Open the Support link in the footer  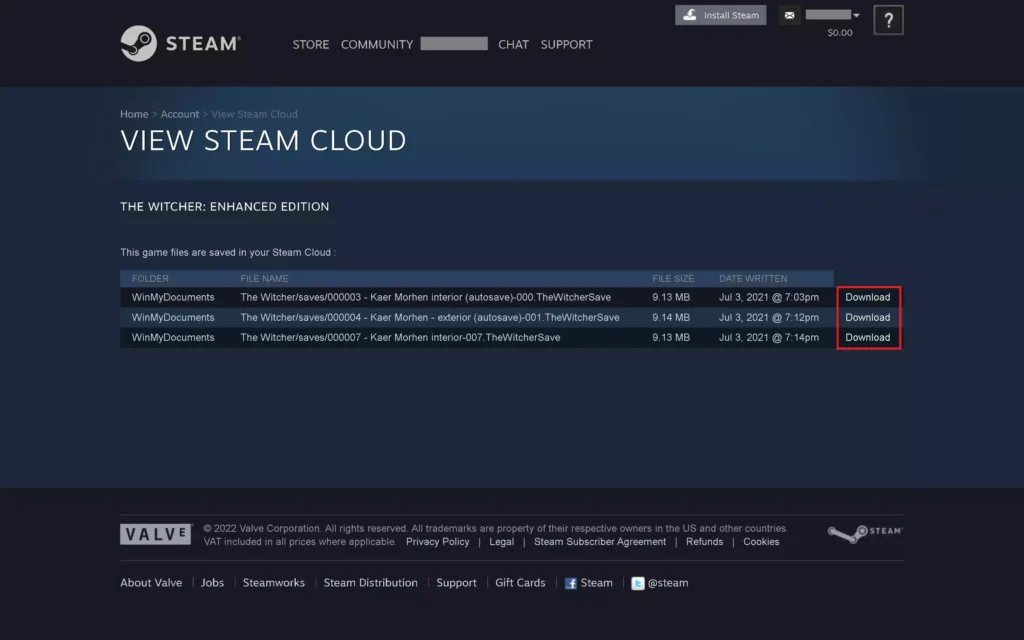[456, 583]
